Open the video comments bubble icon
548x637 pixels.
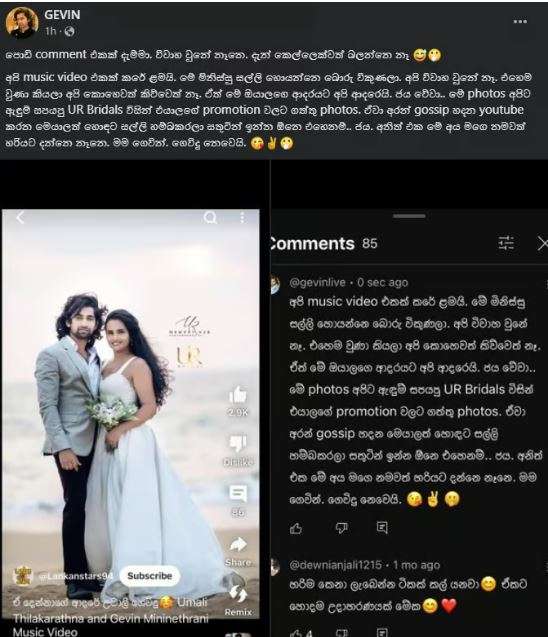pyautogui.click(x=238, y=494)
